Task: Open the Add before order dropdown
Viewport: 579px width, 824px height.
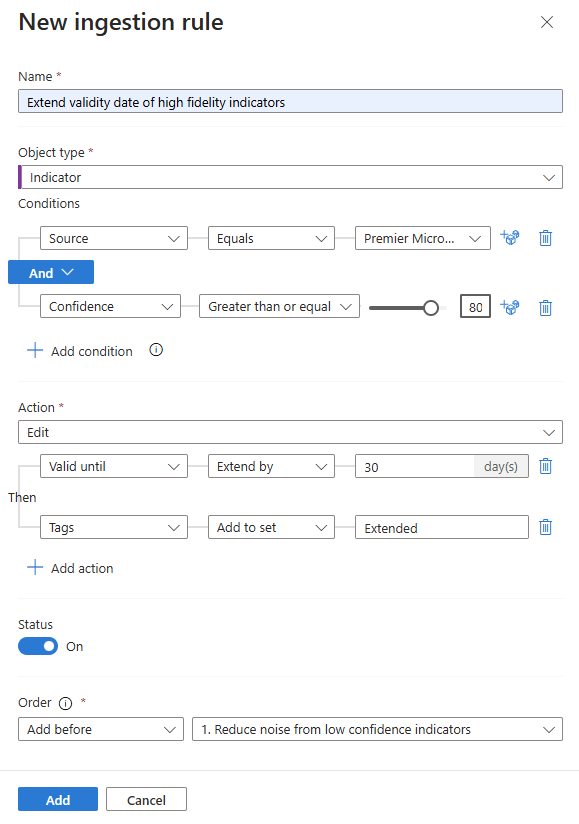Action: tap(100, 729)
